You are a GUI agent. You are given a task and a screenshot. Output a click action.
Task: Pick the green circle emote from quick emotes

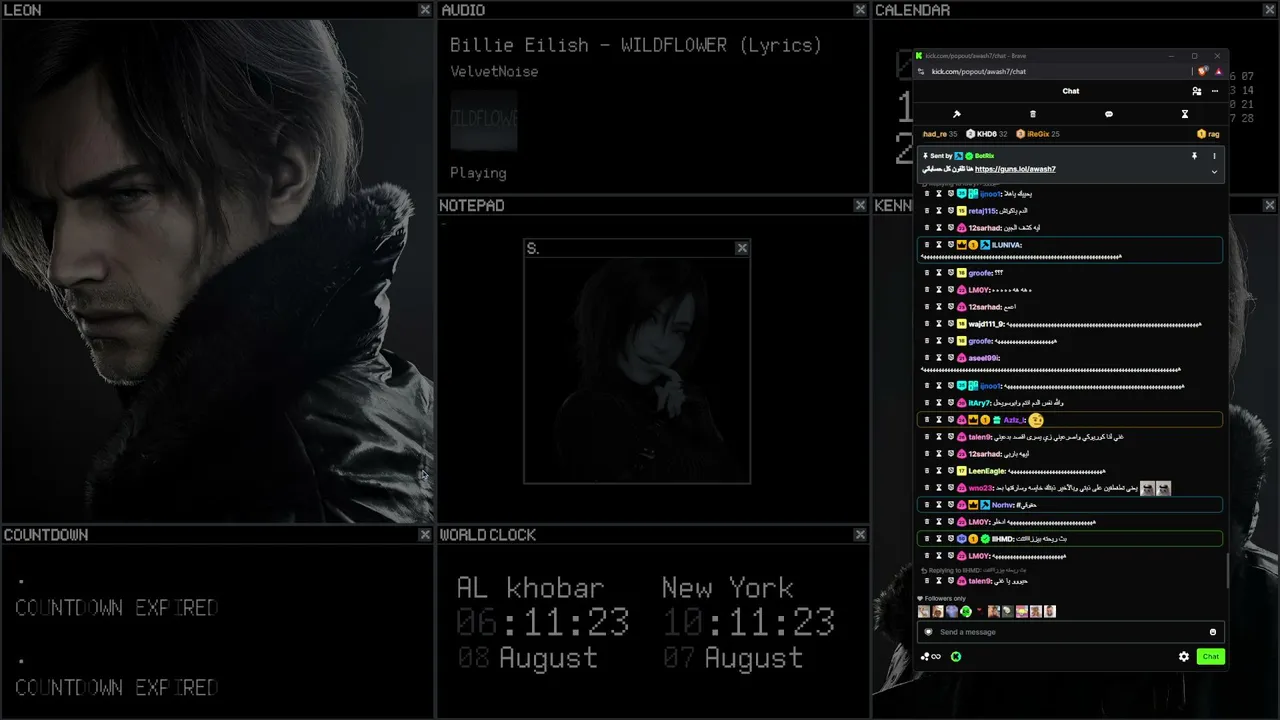point(966,611)
